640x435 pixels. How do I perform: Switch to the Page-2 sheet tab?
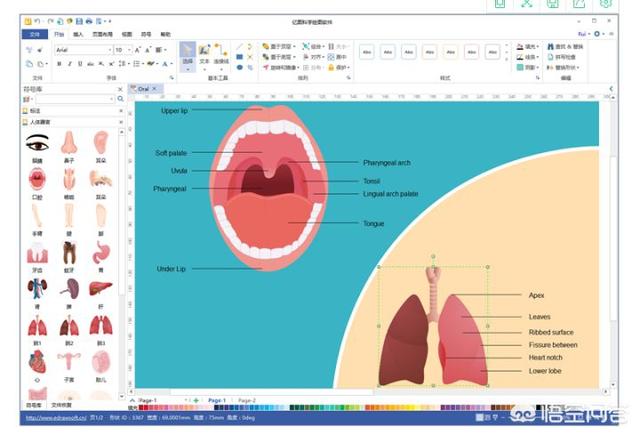pyautogui.click(x=247, y=399)
